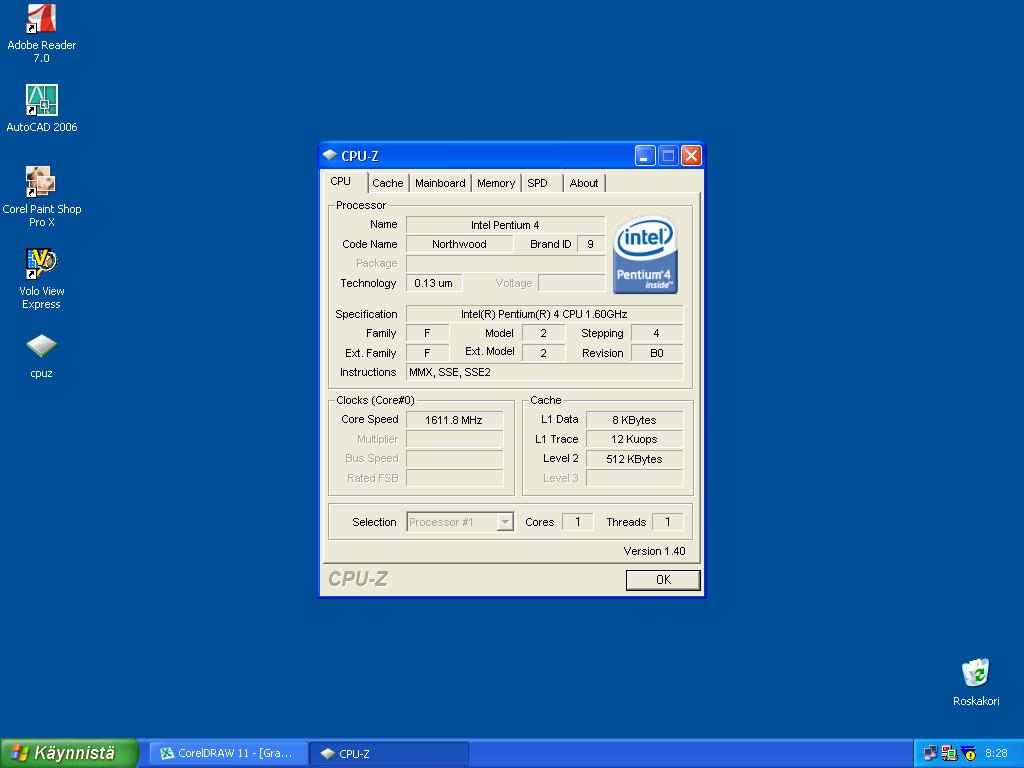Open the Adobe Reader 7.0 desktop icon
1024x768 pixels.
41,33
